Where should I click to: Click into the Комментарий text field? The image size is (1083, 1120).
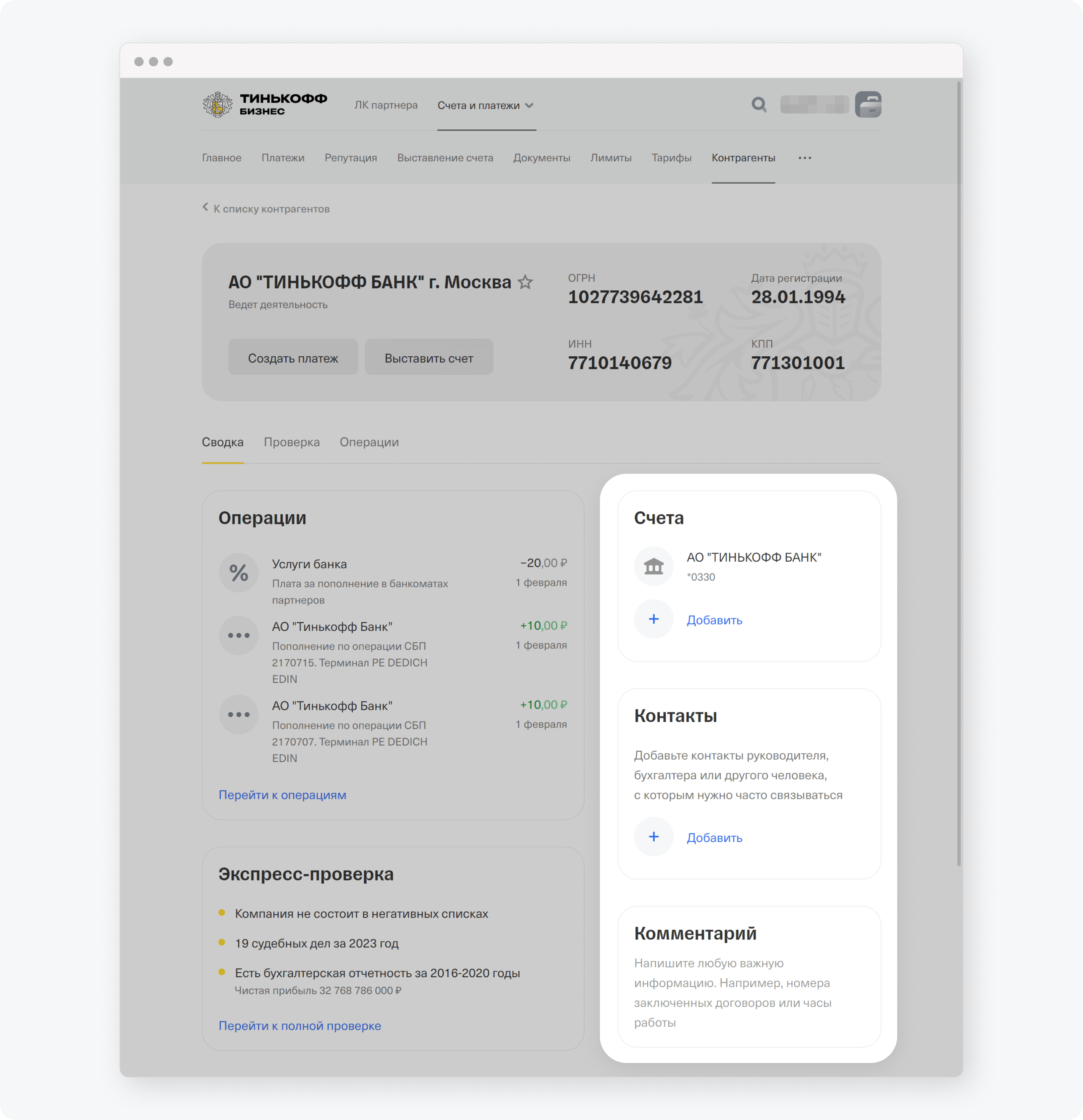coord(733,993)
